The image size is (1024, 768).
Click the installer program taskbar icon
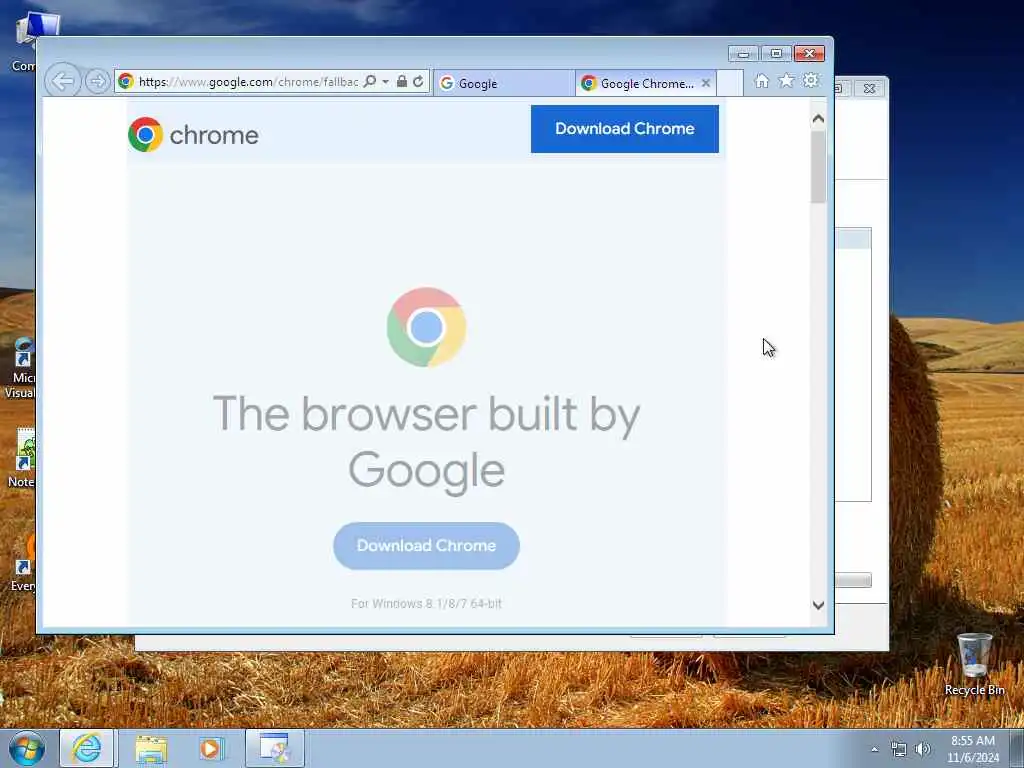pos(275,748)
